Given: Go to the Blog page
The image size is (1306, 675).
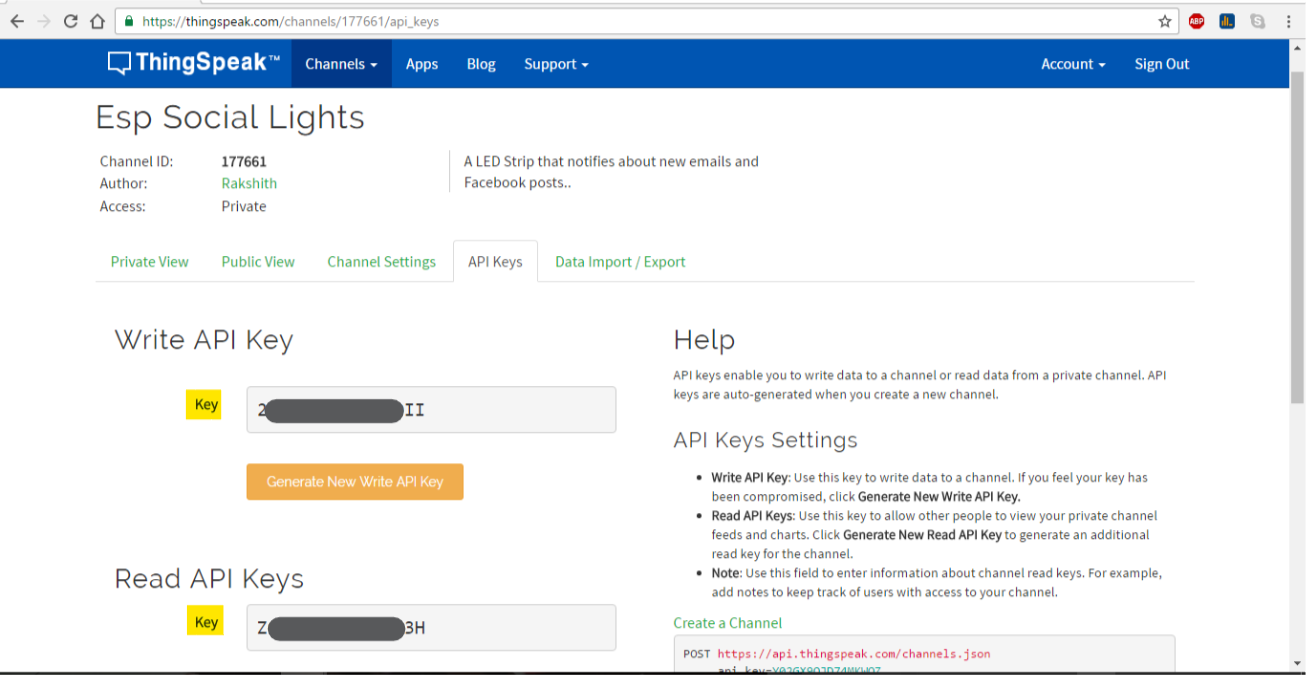Looking at the screenshot, I should [x=481, y=64].
